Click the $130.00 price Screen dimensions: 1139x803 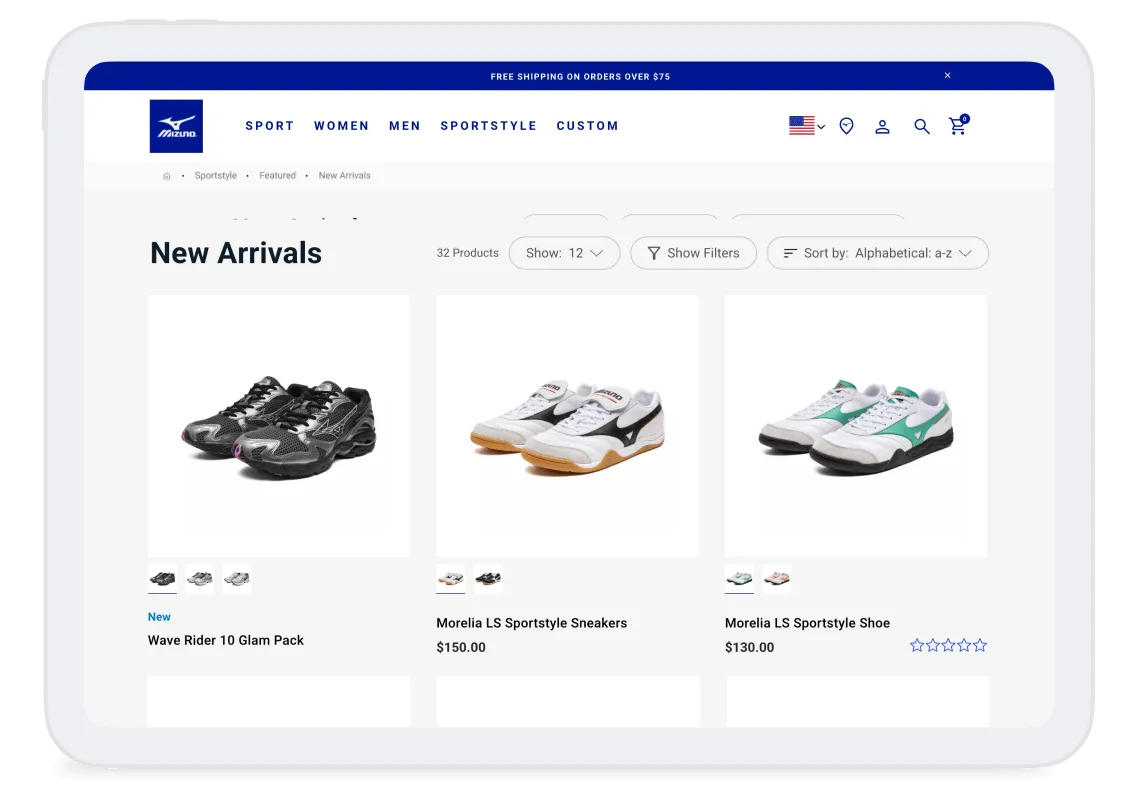(x=749, y=647)
